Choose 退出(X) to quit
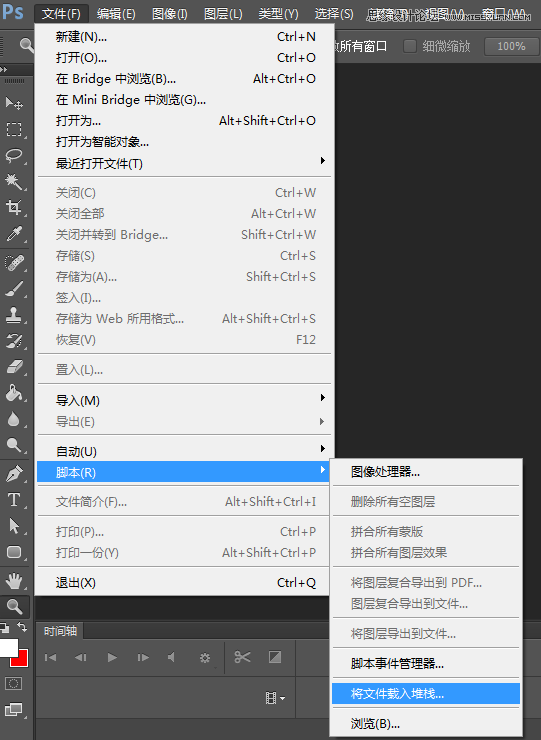541x740 pixels. click(185, 583)
